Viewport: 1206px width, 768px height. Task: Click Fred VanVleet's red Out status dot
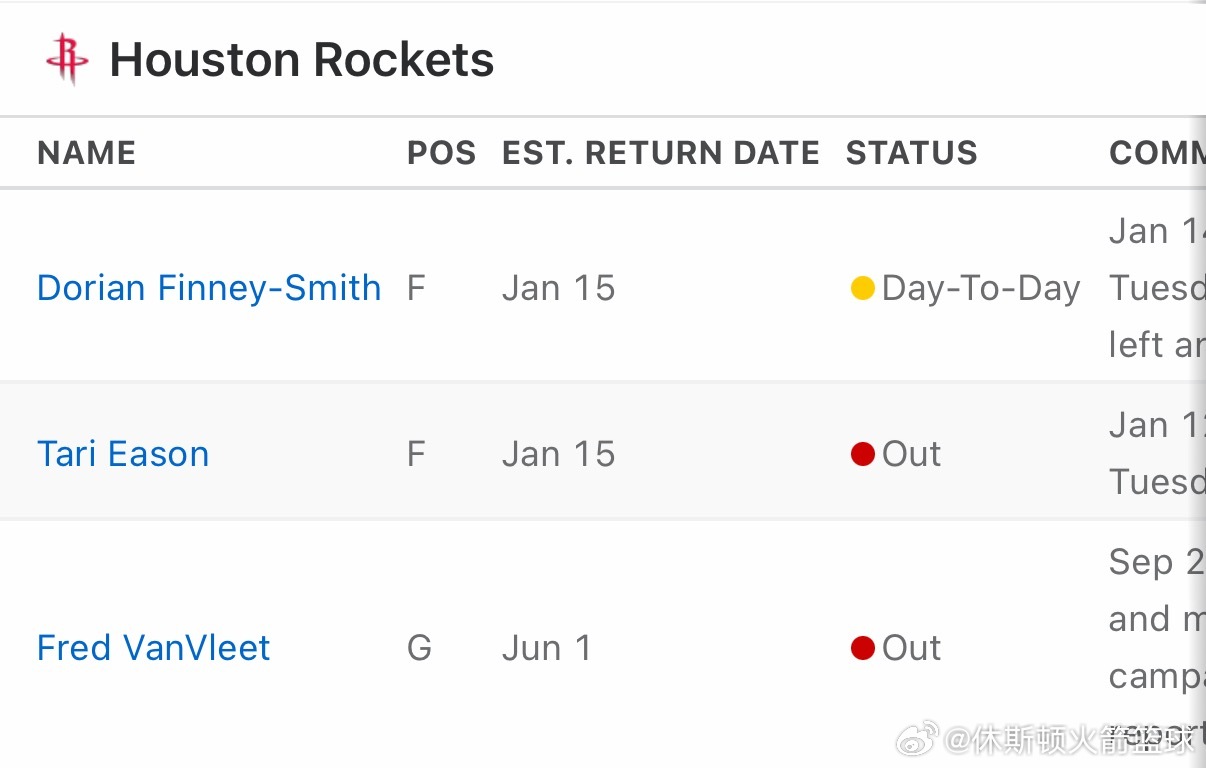(x=862, y=649)
